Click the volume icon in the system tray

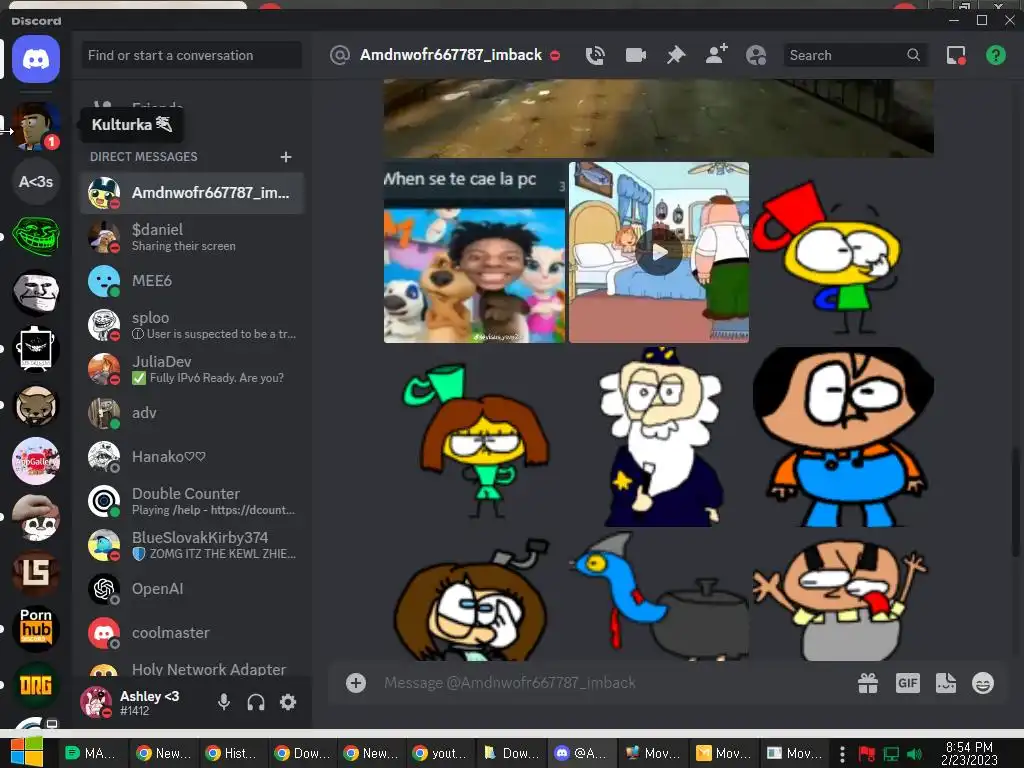coord(915,754)
